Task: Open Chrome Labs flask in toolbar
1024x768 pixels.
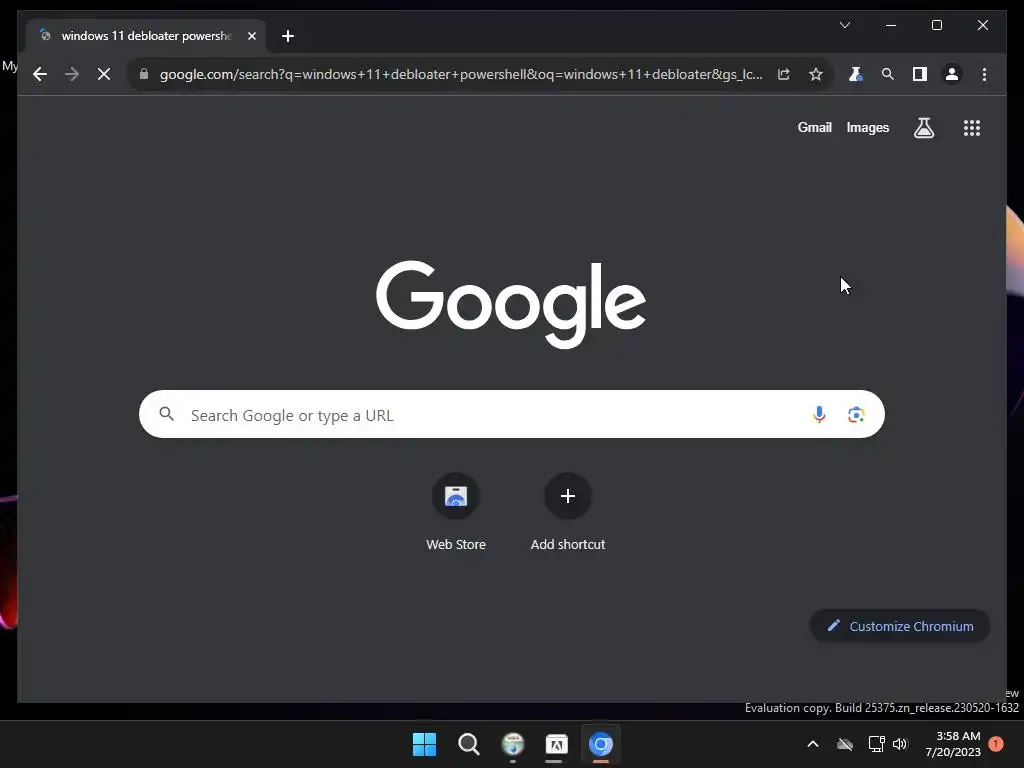Action: pyautogui.click(x=855, y=74)
